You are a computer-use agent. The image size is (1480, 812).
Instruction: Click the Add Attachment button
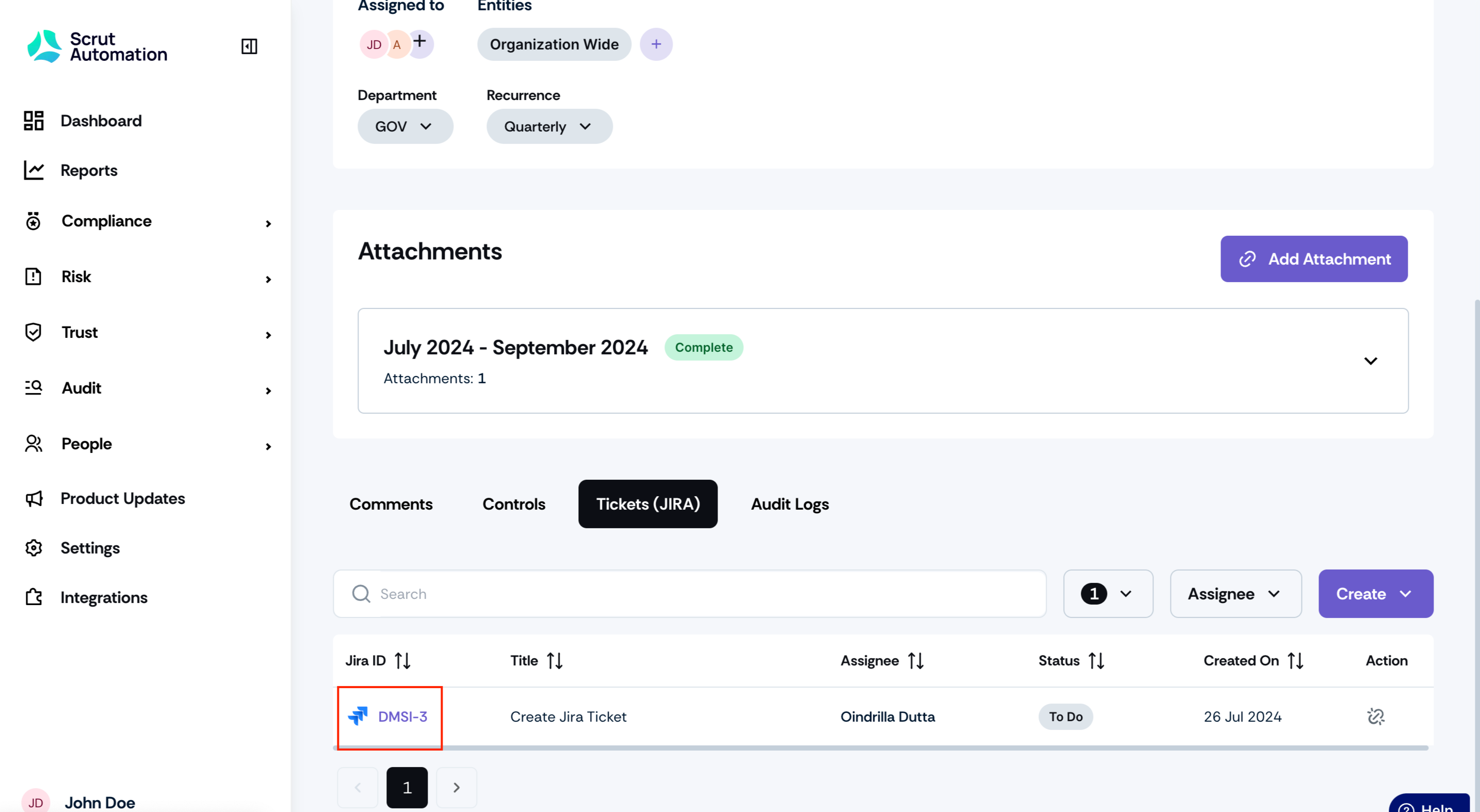tap(1313, 258)
